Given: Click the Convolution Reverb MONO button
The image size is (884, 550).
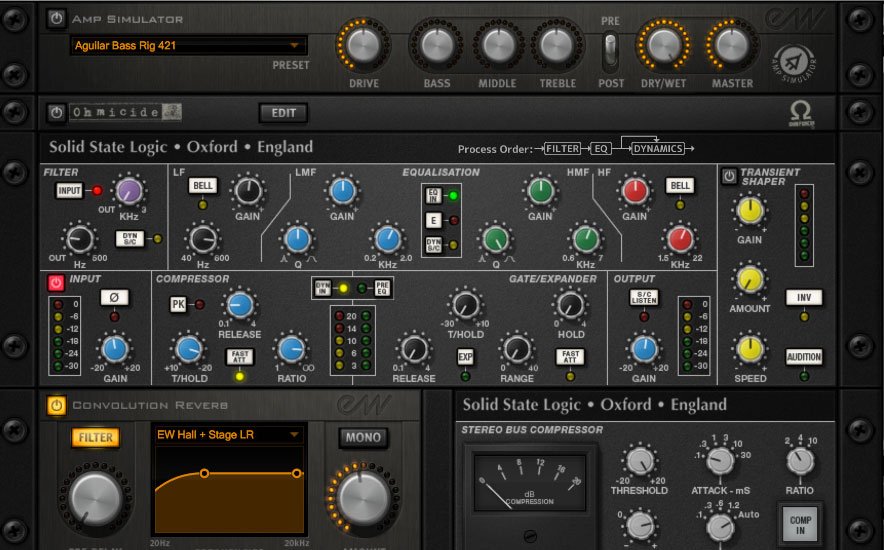Looking at the screenshot, I should click(363, 437).
